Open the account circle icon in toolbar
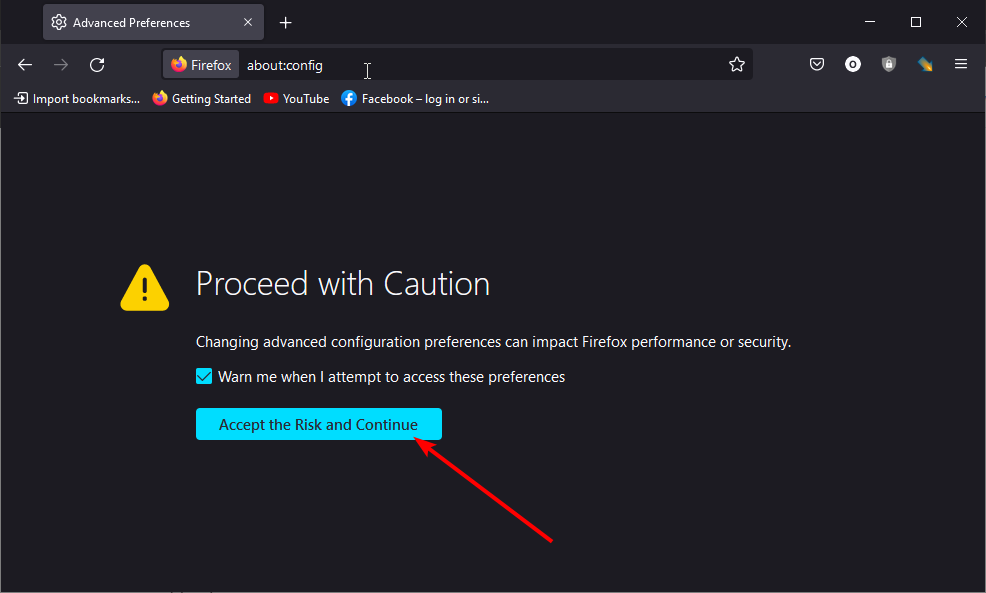This screenshot has width=986, height=593. 853,64
